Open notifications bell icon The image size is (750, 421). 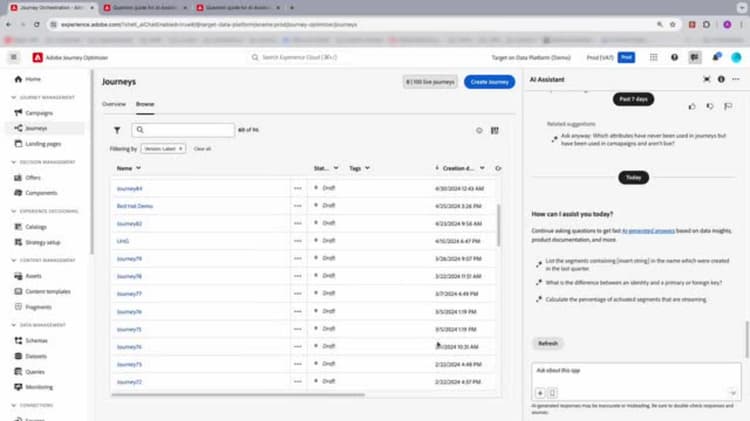[716, 57]
